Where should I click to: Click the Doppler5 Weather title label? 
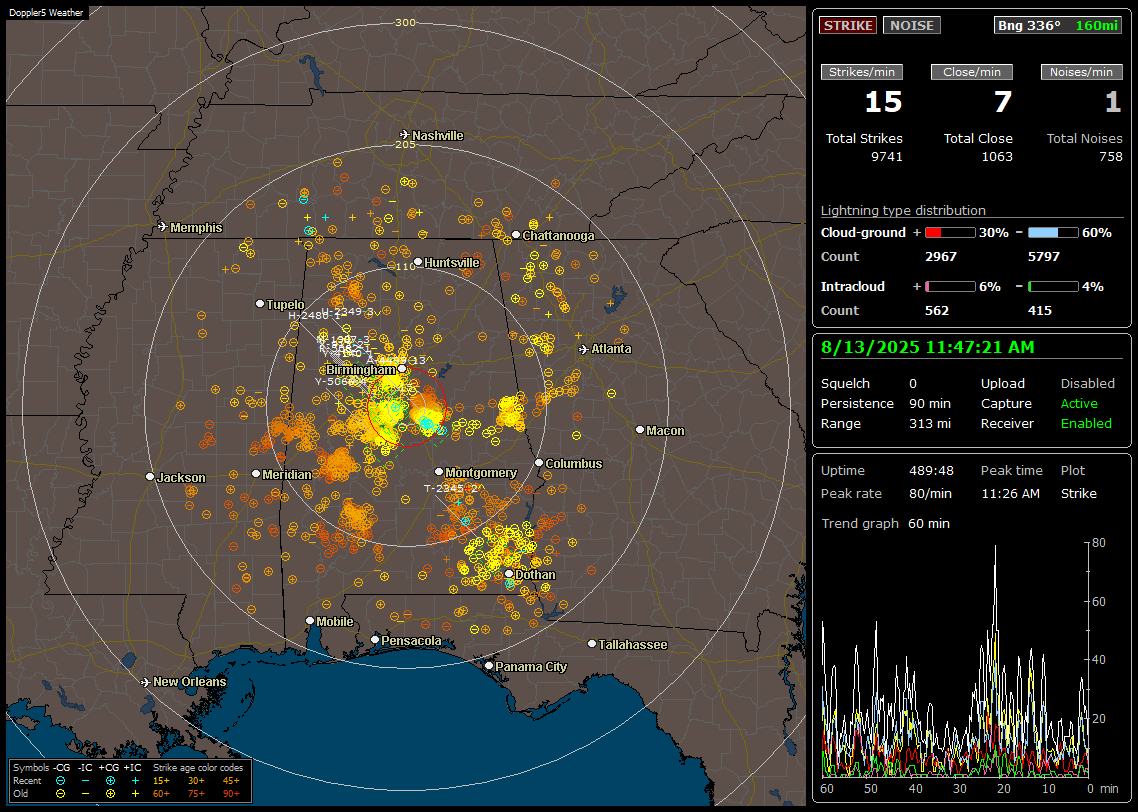coord(46,12)
